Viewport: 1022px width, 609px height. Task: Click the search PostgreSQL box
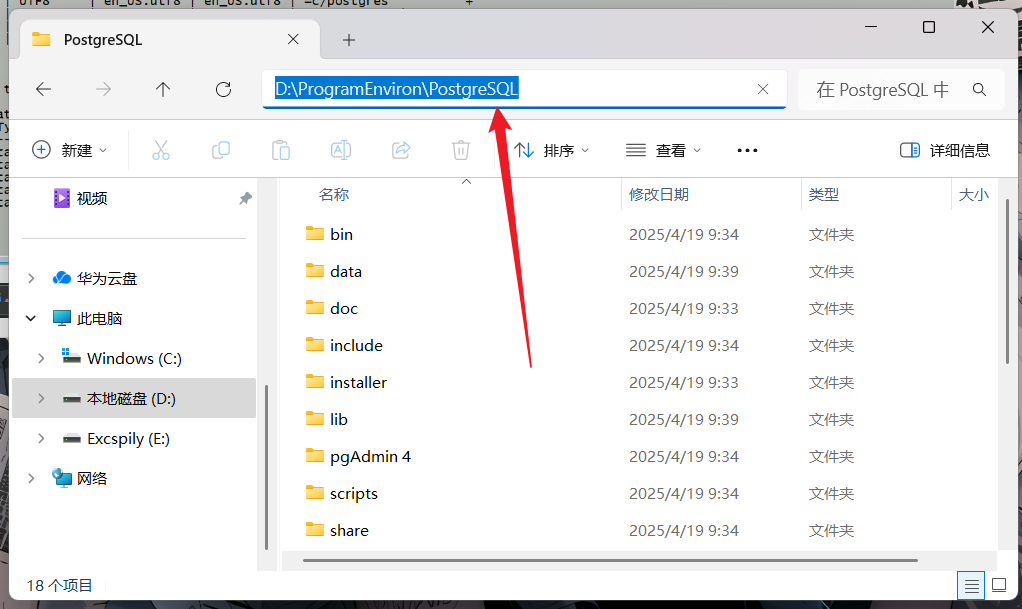(x=901, y=89)
